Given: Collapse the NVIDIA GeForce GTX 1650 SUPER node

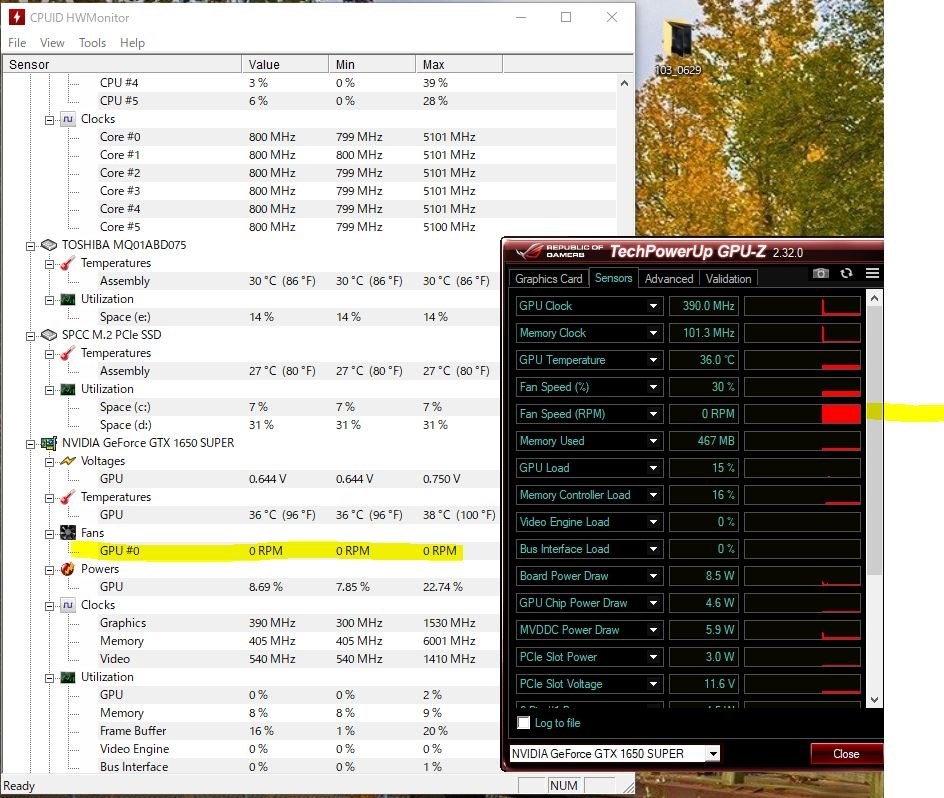Looking at the screenshot, I should (30, 444).
